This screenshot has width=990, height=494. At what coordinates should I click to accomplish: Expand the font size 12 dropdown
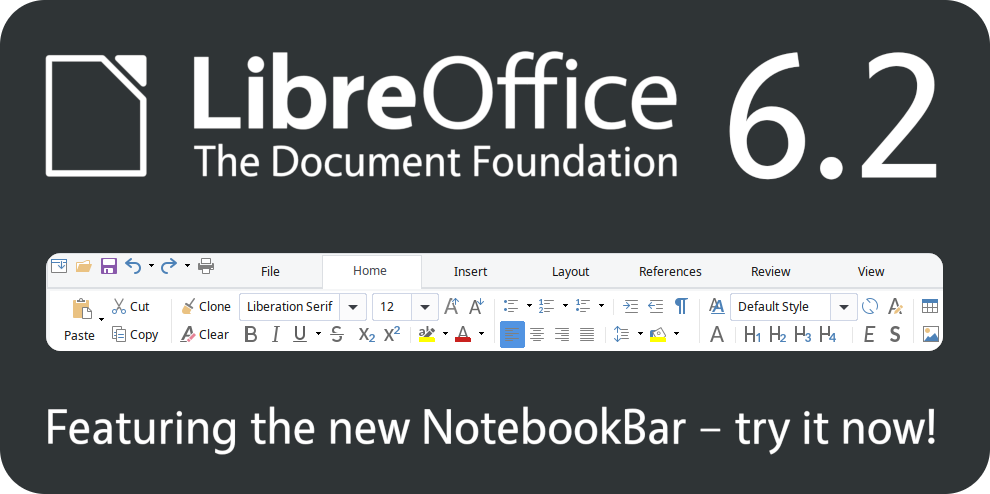(x=425, y=307)
